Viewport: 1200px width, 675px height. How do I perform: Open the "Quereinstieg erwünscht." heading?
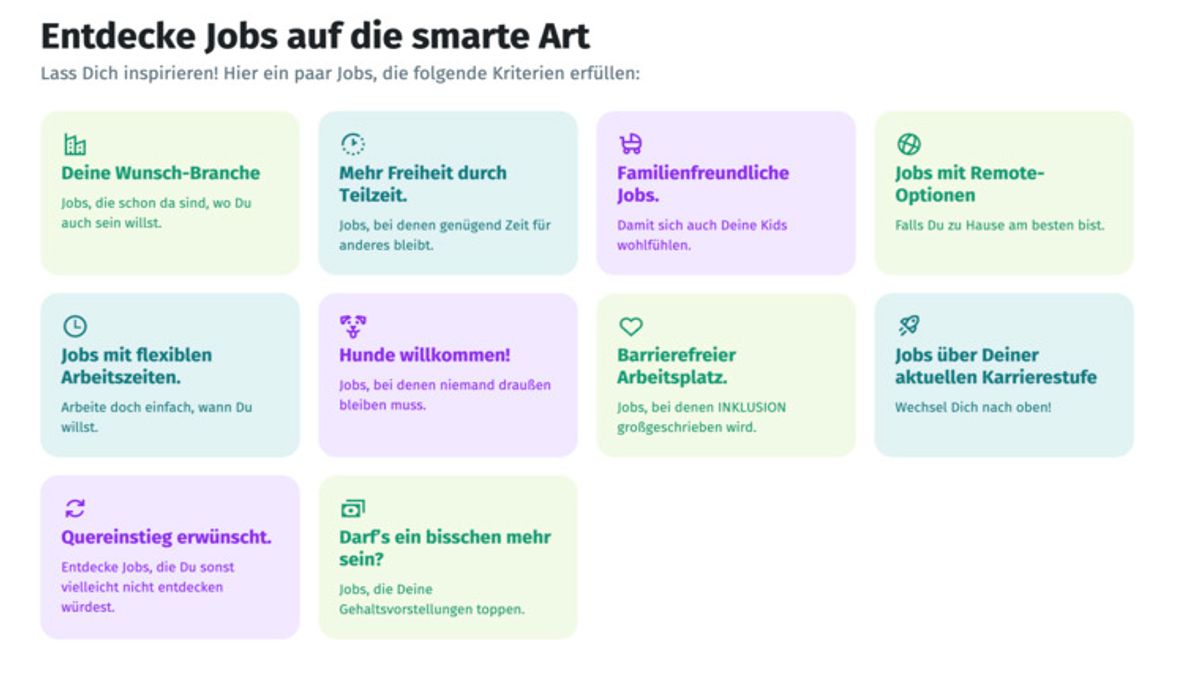[166, 537]
